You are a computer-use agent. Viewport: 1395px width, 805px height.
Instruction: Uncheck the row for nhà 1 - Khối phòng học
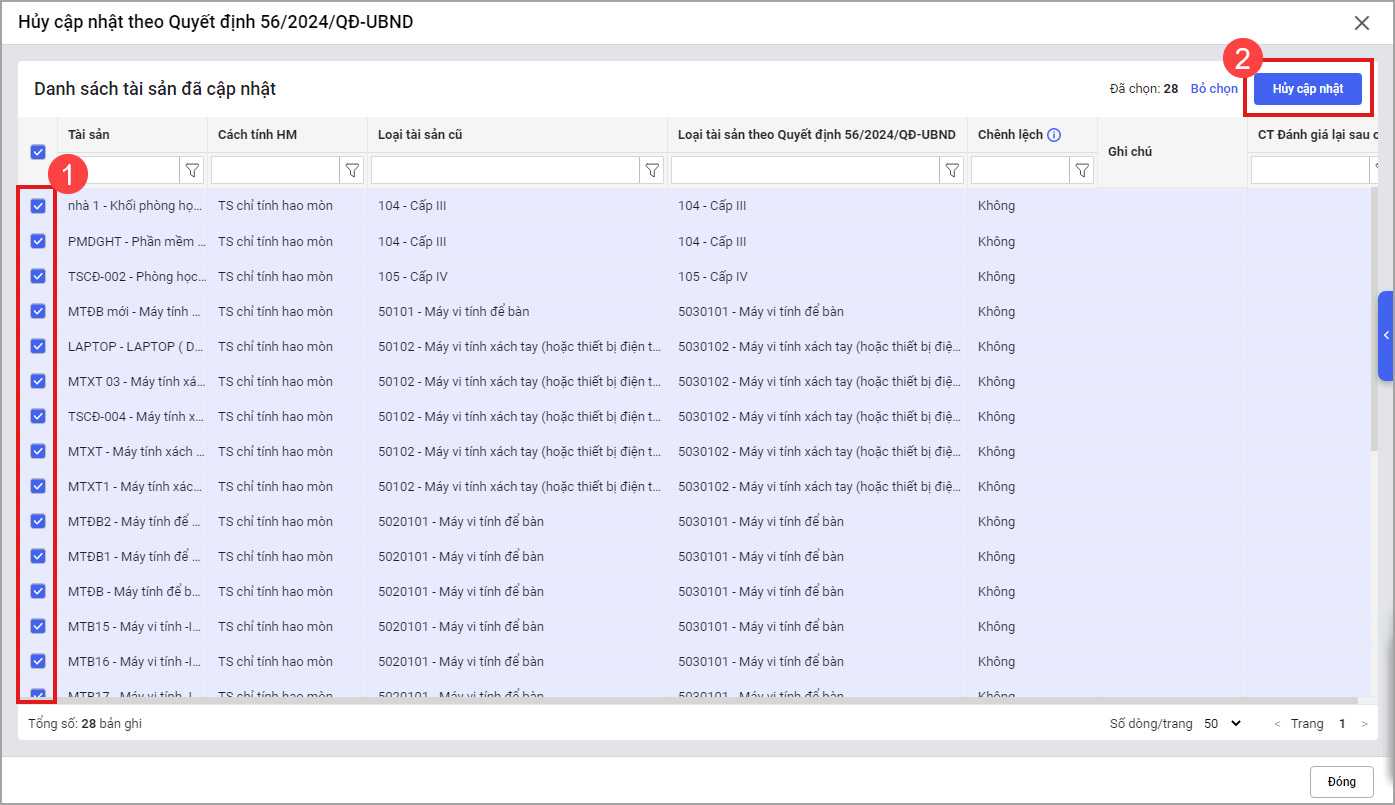point(38,206)
